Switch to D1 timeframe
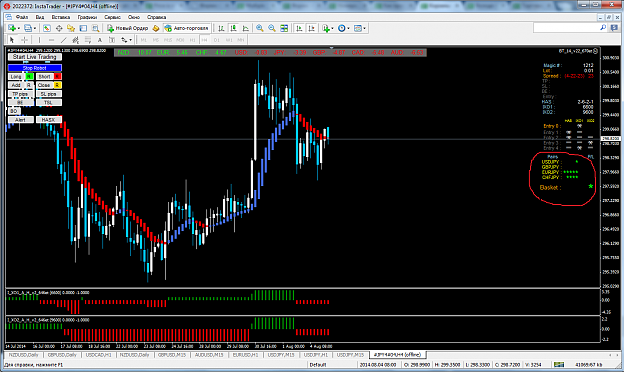The image size is (625, 372). (x=216, y=40)
